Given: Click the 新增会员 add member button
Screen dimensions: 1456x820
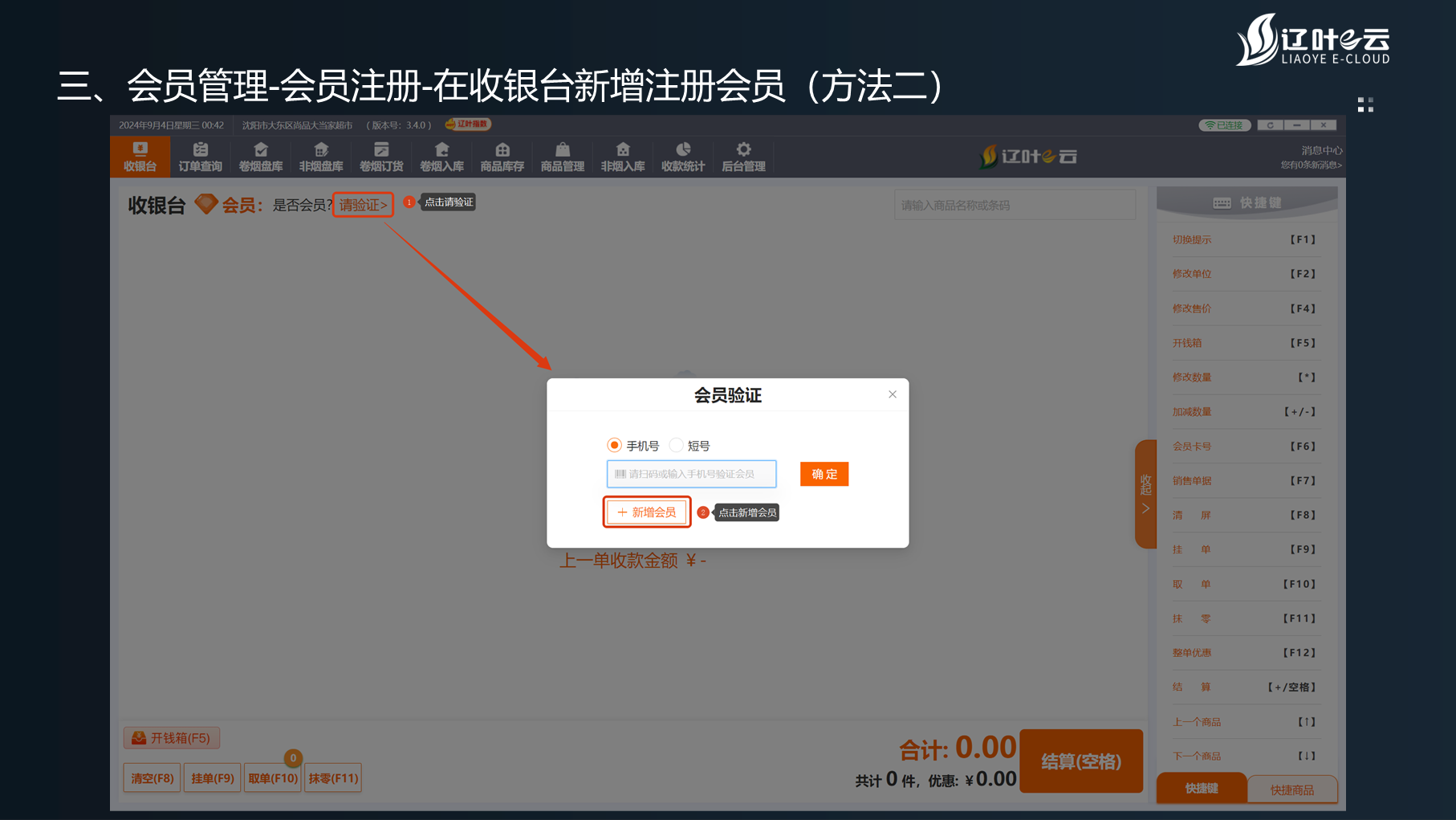Looking at the screenshot, I should click(x=647, y=512).
